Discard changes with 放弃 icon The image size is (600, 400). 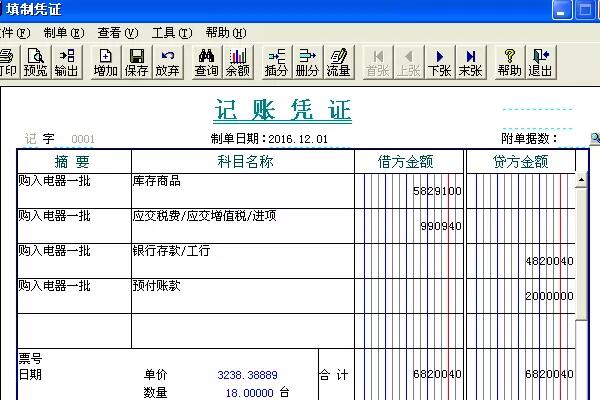point(167,62)
